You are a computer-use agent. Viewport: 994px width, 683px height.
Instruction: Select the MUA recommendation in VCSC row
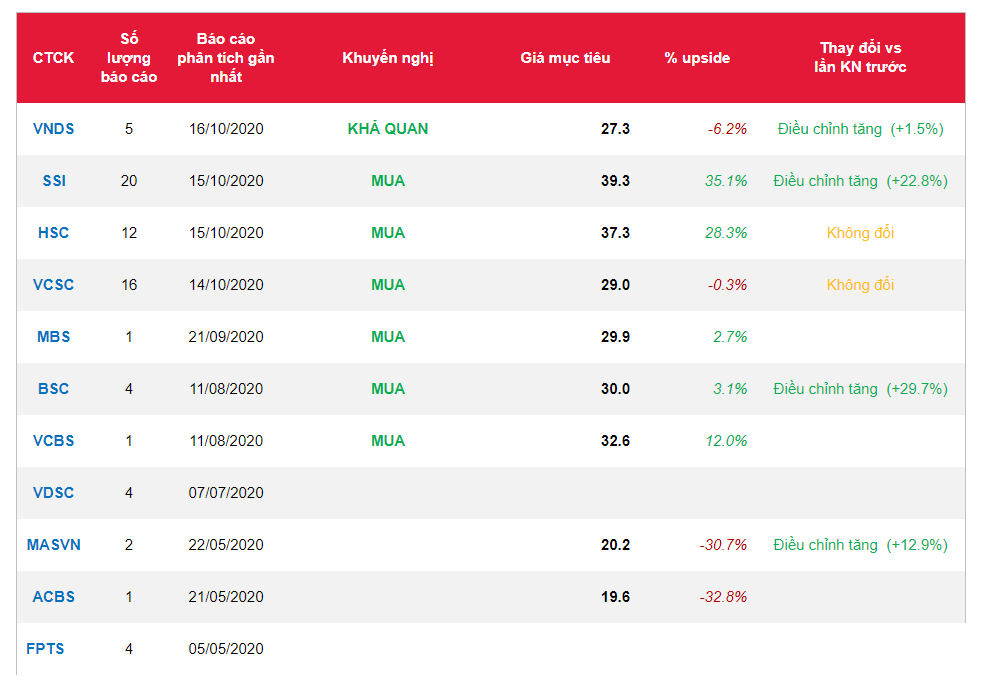387,285
